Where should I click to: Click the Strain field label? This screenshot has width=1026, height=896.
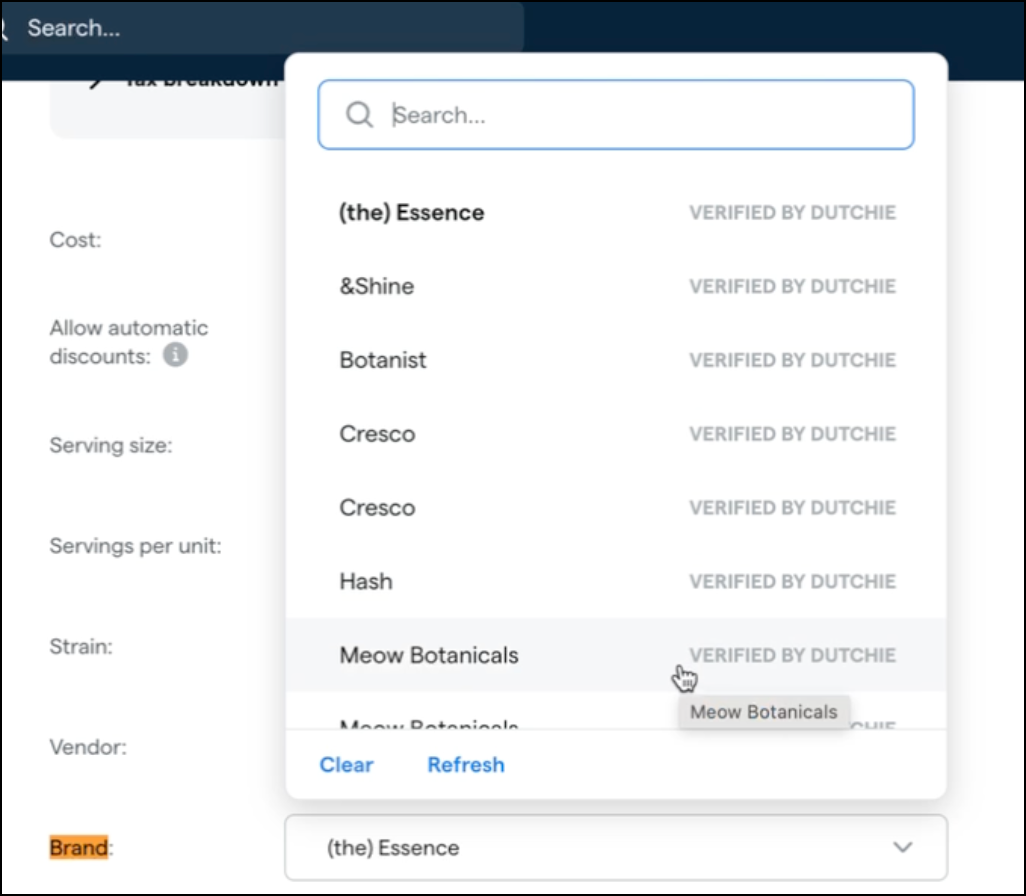[x=81, y=647]
